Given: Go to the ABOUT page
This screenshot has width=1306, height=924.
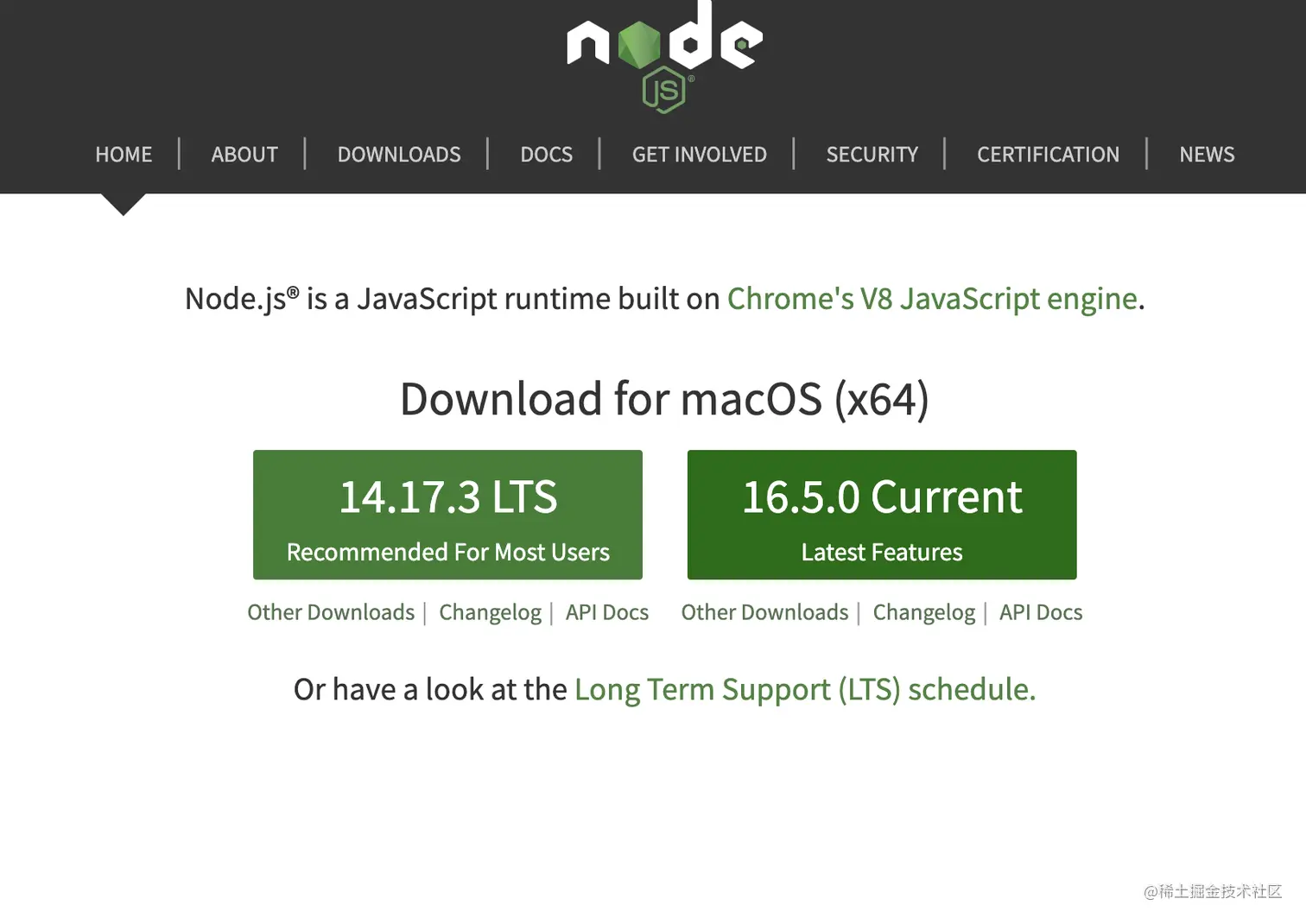Looking at the screenshot, I should [244, 155].
